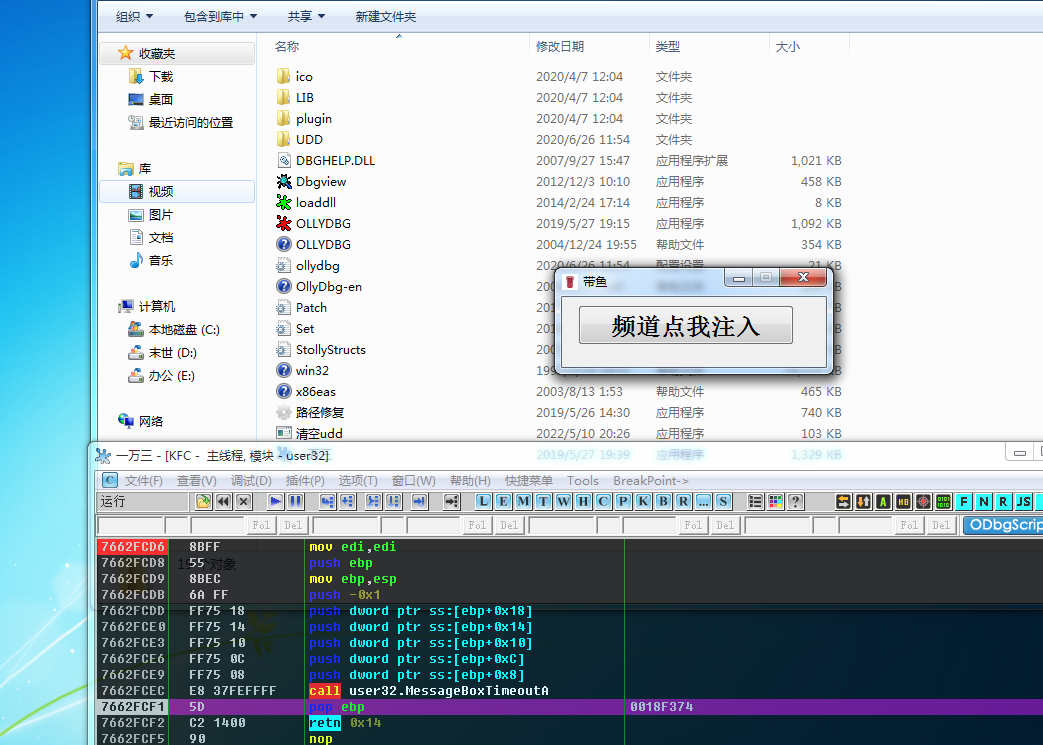Open CPU window with C button
Image resolution: width=1043 pixels, height=745 pixels.
click(x=603, y=501)
